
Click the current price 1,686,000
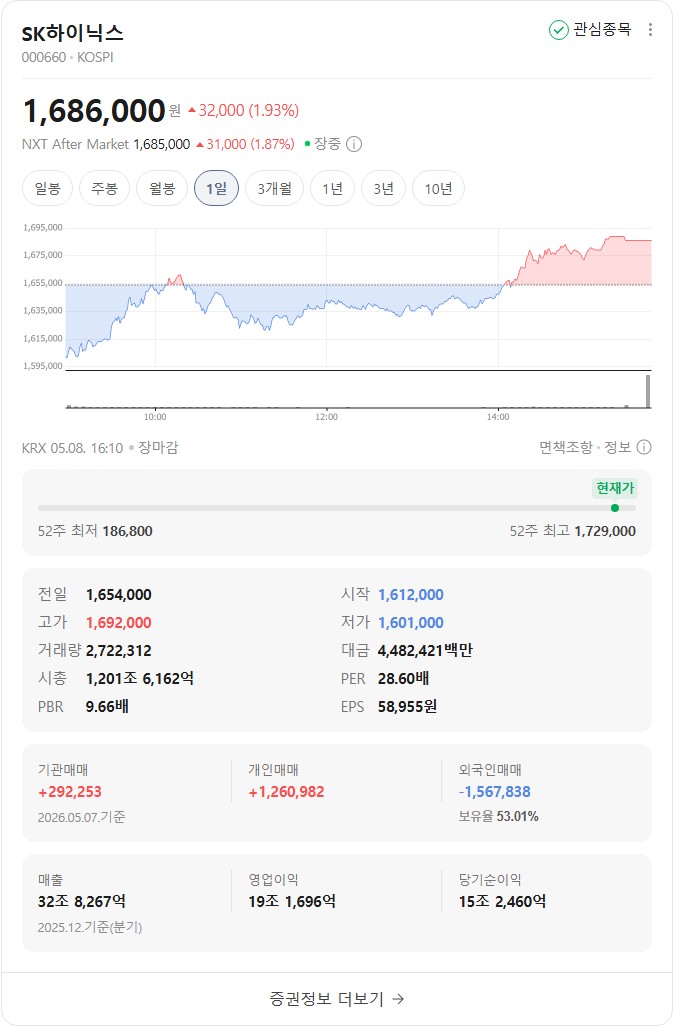(x=94, y=111)
